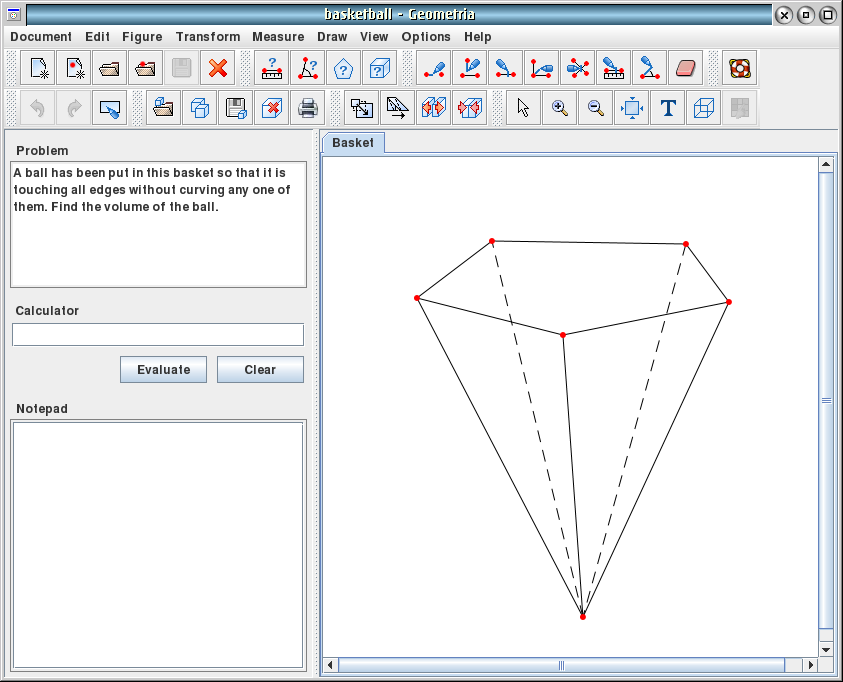Select the segment drawing pencil tool

tap(433, 68)
